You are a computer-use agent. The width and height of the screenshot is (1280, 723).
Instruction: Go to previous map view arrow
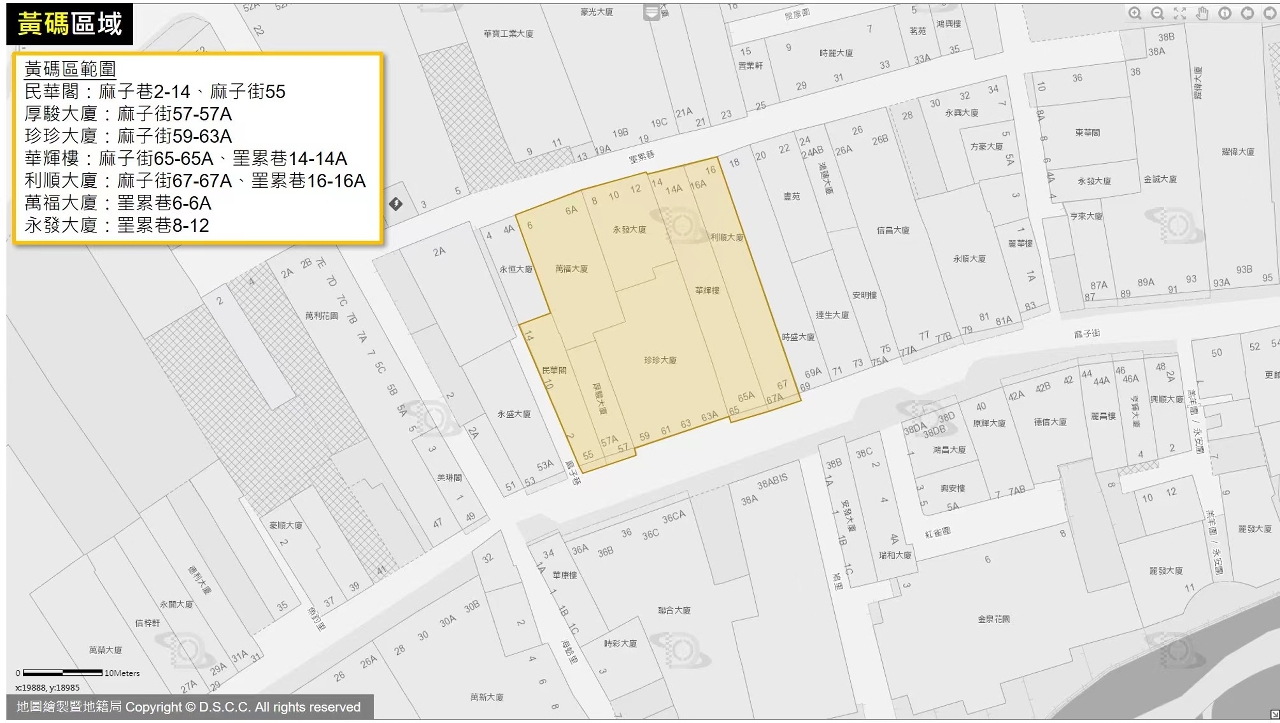pos(1247,14)
